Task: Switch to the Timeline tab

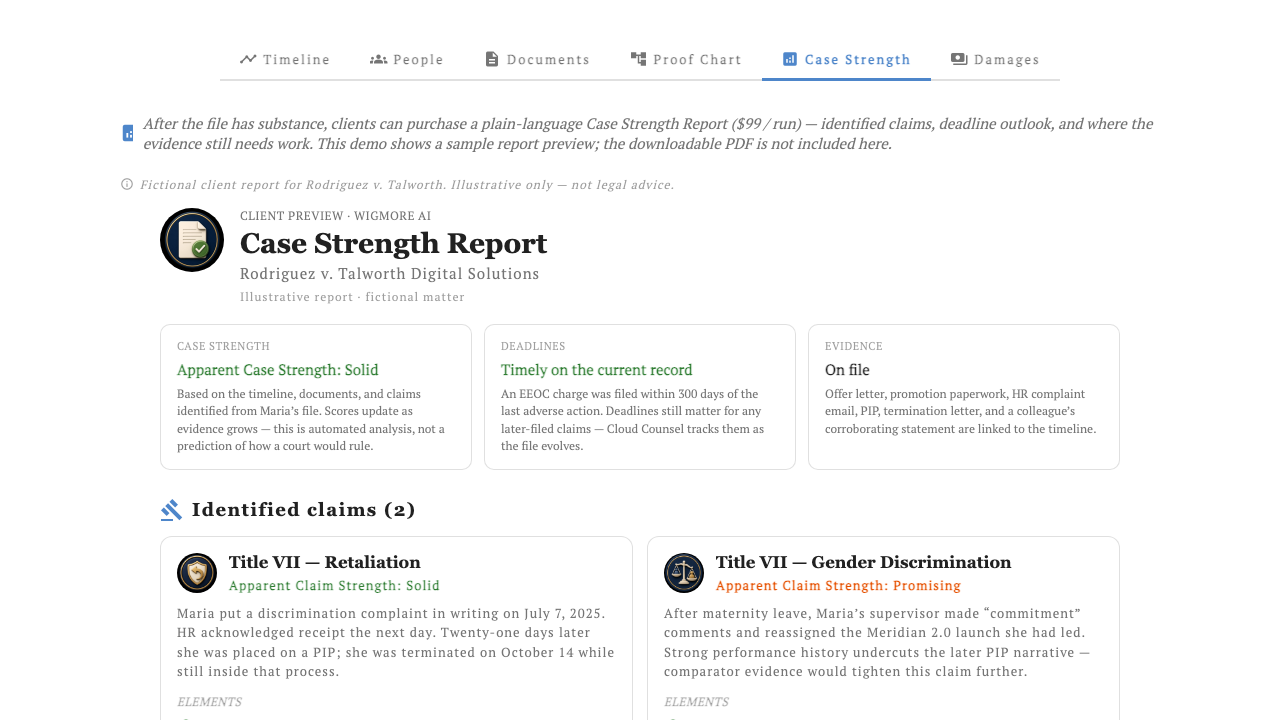Action: coord(285,59)
